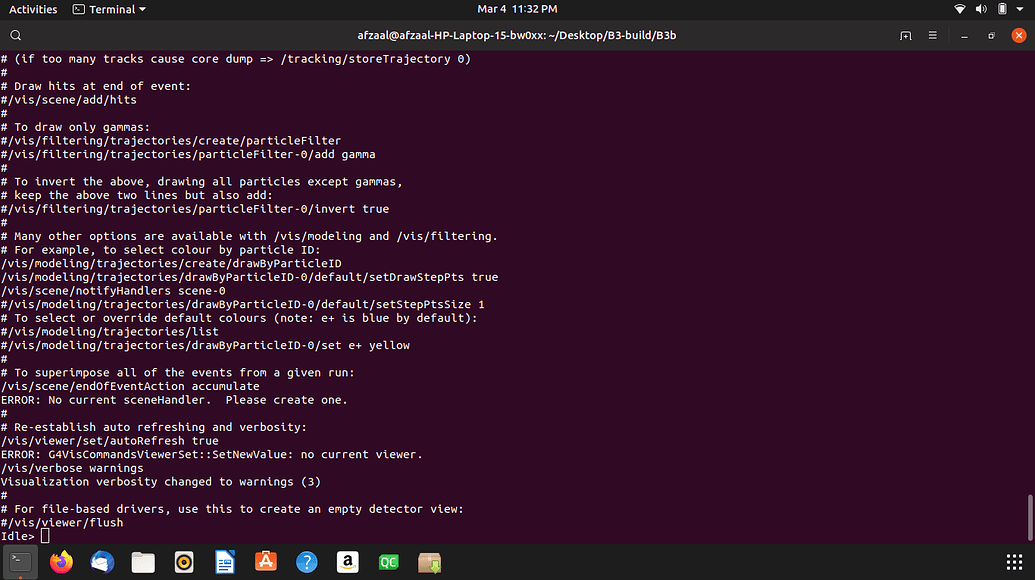Screen dimensions: 1035x580
Task: Click the volume speaker icon
Action: pos(981,9)
